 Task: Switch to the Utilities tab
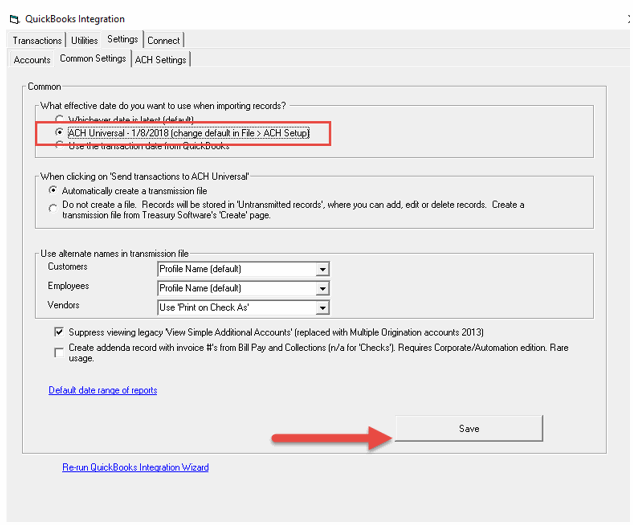point(84,40)
